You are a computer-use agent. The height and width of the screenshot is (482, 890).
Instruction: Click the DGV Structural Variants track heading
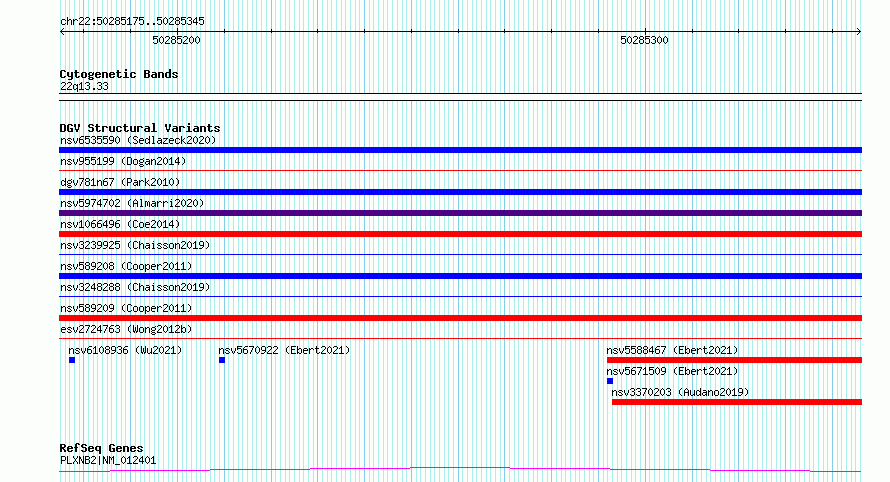tap(140, 128)
